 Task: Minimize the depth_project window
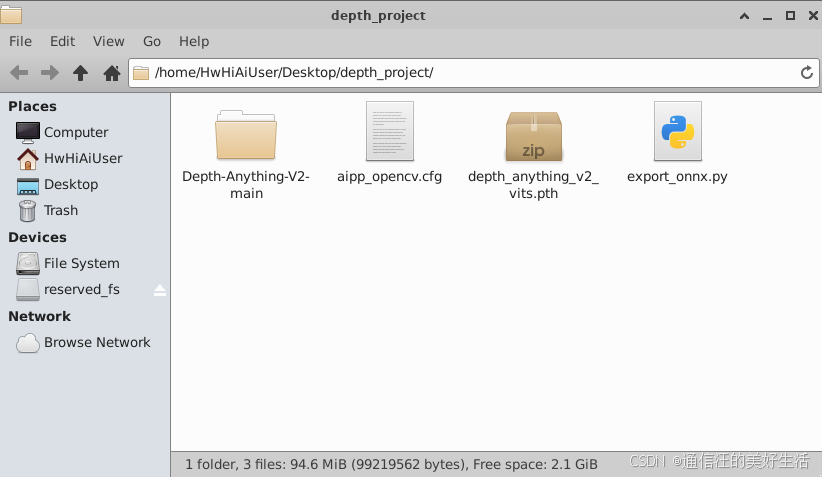point(767,17)
